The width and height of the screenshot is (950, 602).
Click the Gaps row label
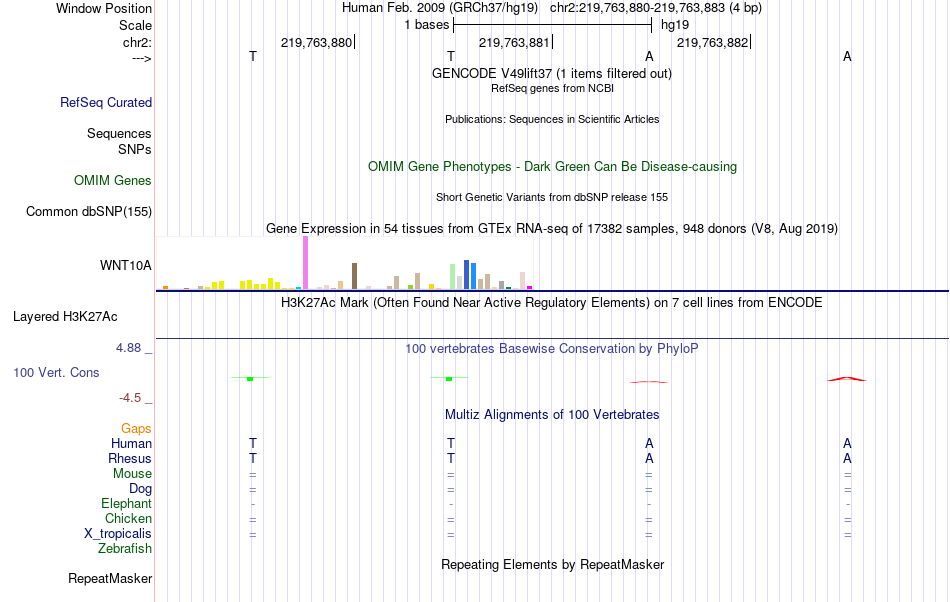point(136,428)
